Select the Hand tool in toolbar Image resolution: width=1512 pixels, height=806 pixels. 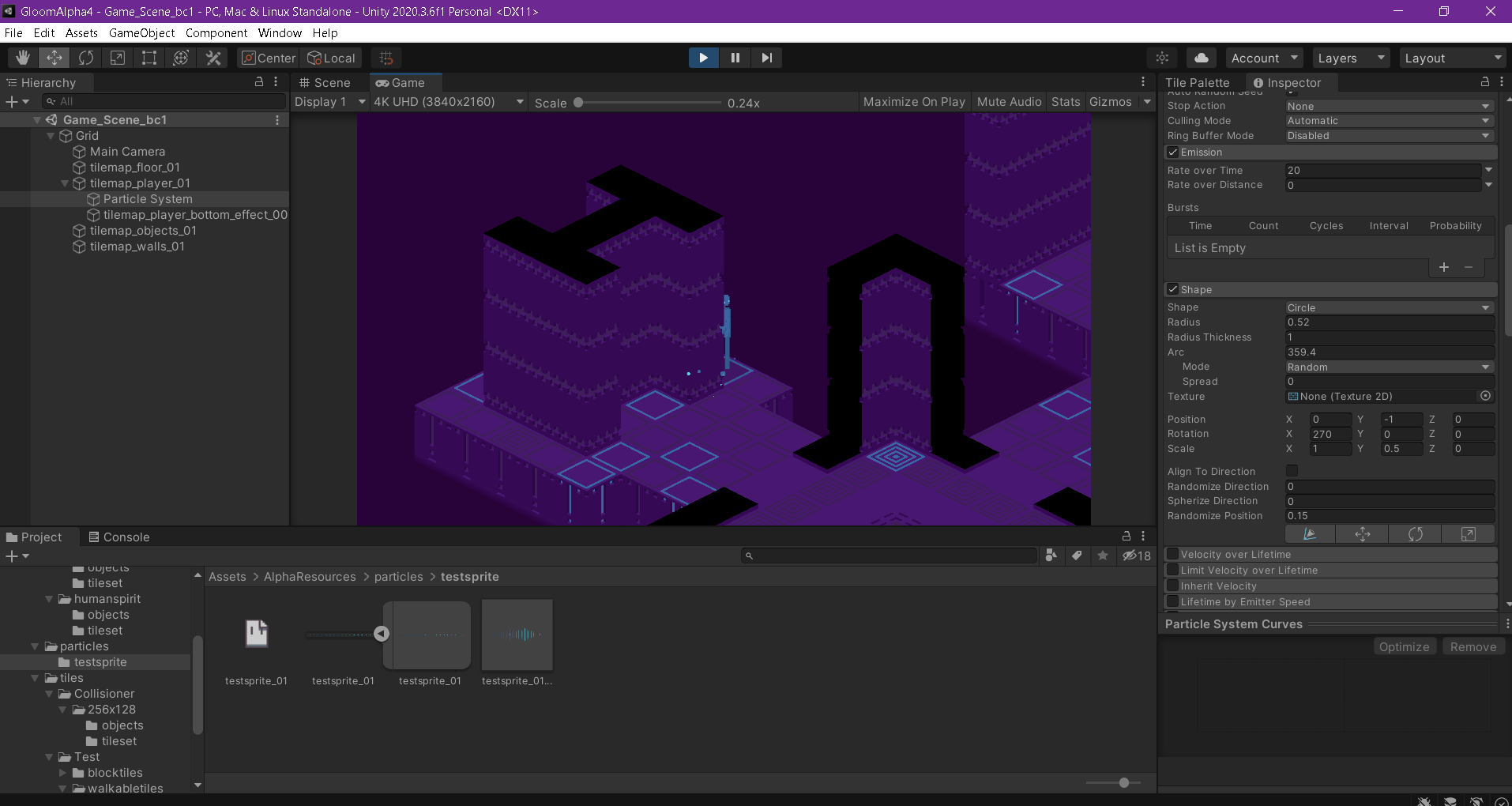[x=23, y=58]
